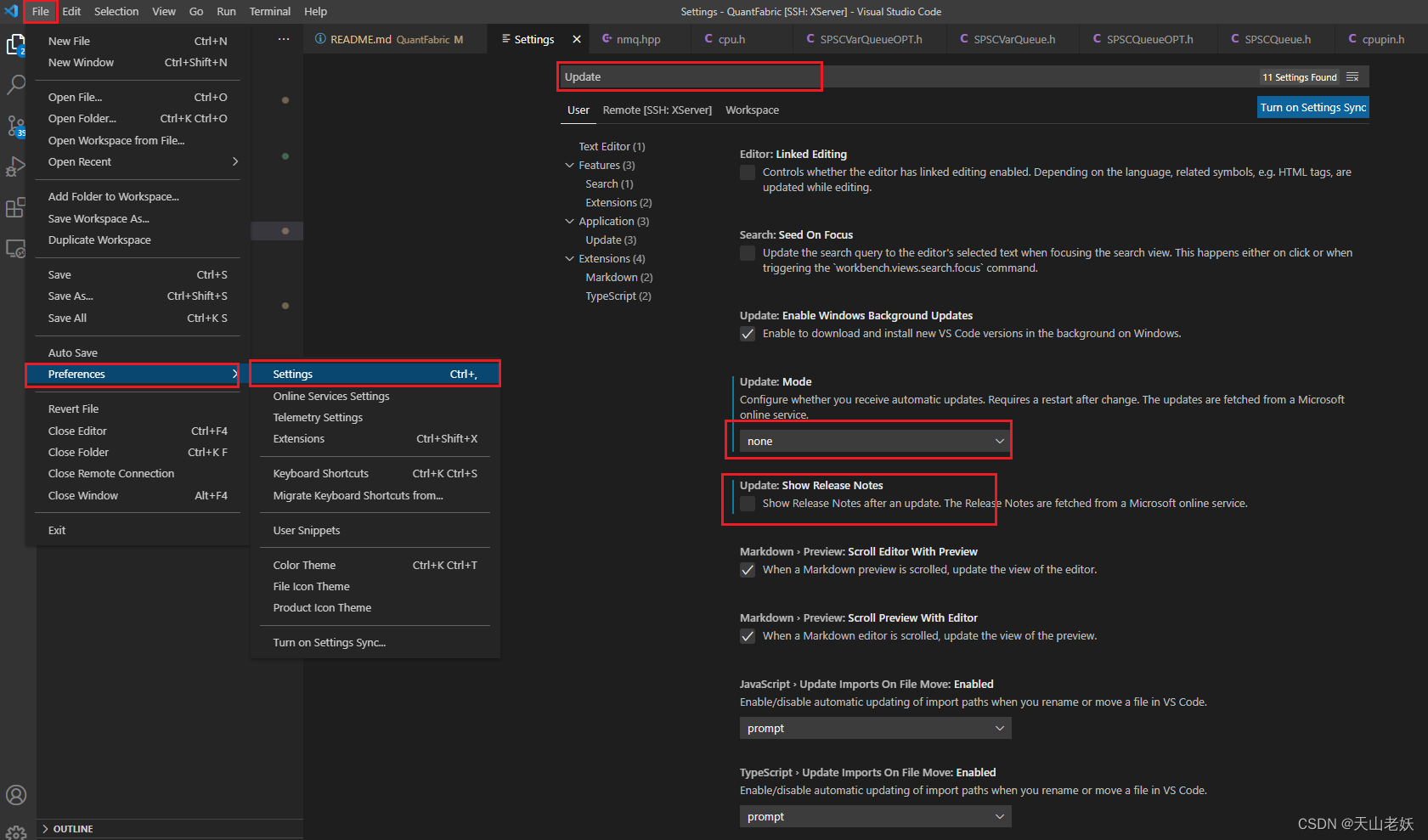
Task: Choose Open Folder... menu entry
Action: [138, 118]
